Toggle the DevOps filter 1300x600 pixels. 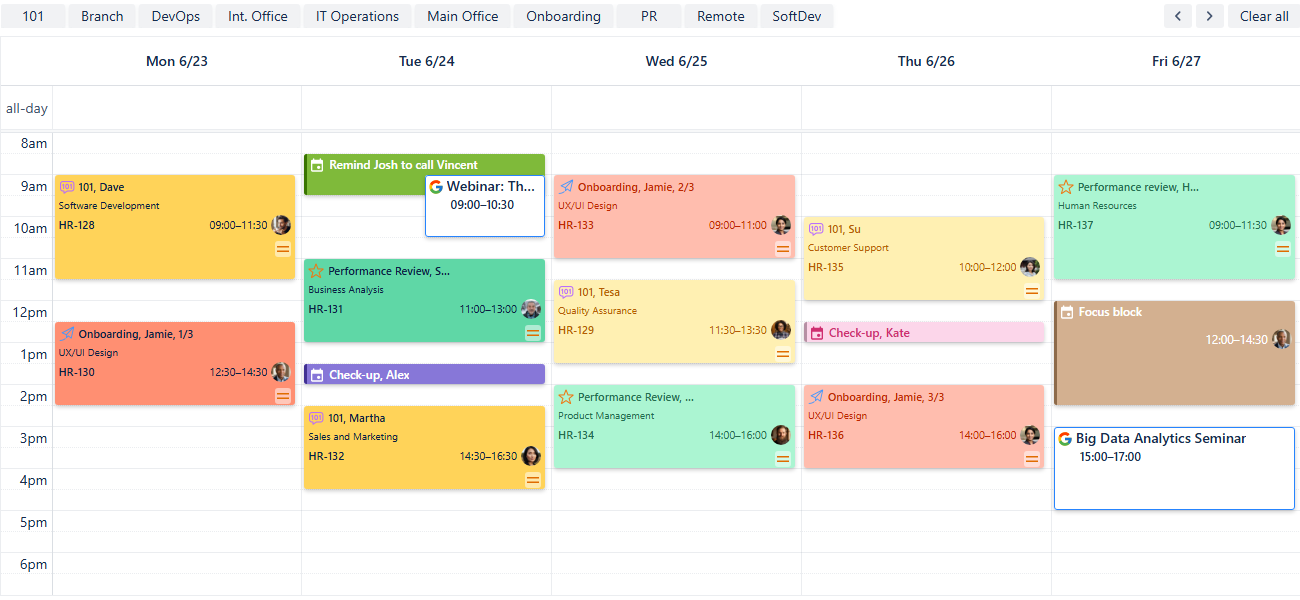176,16
